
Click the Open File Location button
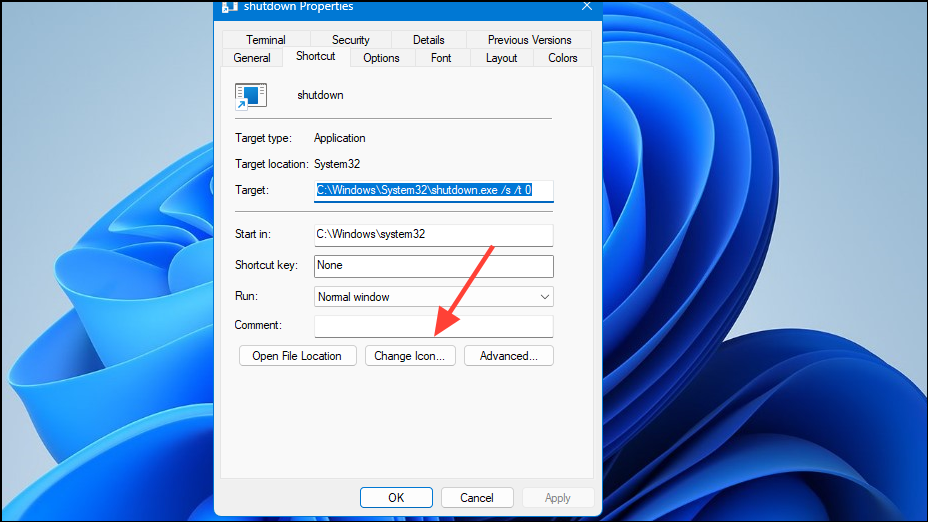coord(297,356)
